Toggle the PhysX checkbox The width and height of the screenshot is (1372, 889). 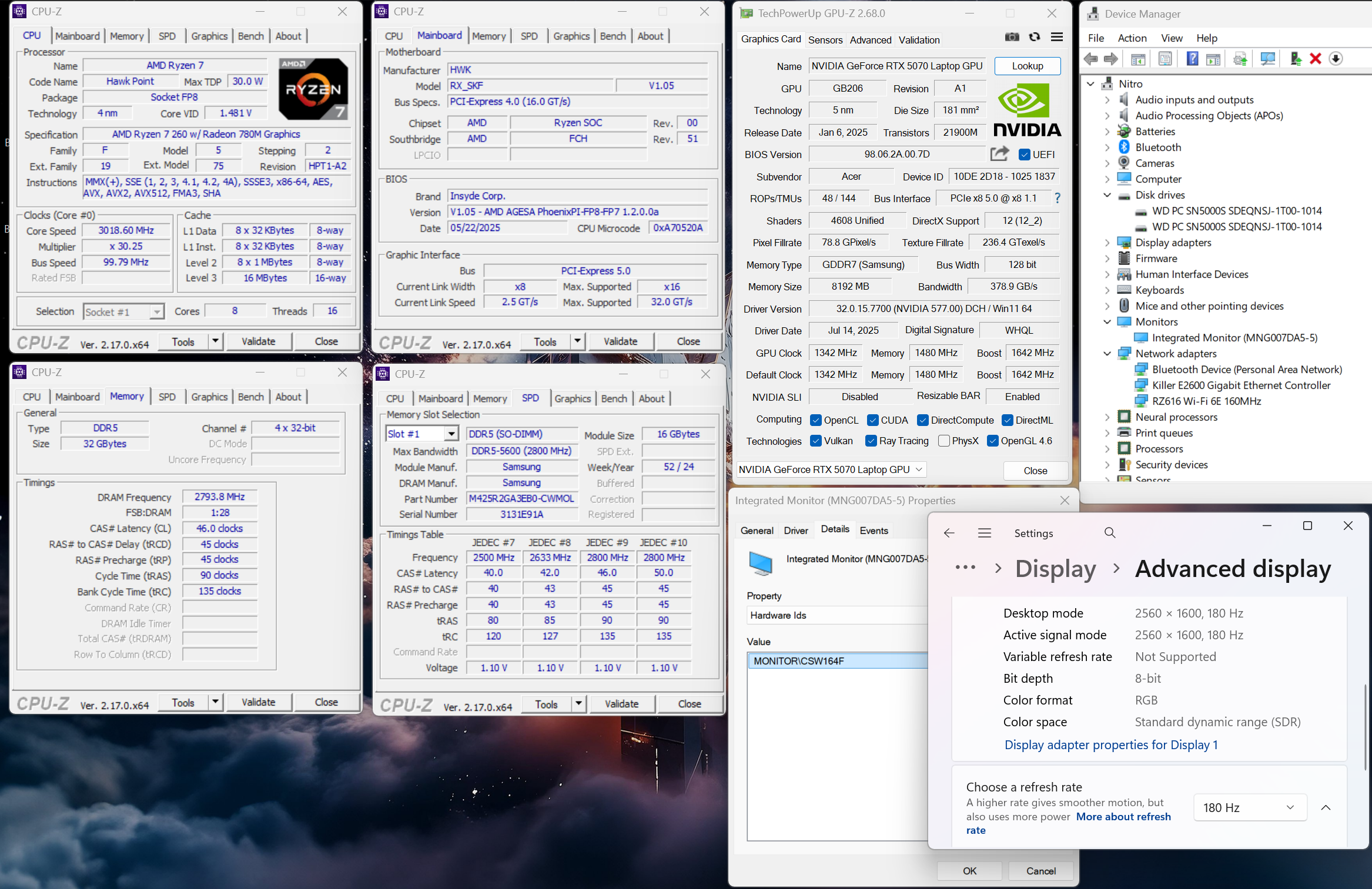tap(944, 441)
